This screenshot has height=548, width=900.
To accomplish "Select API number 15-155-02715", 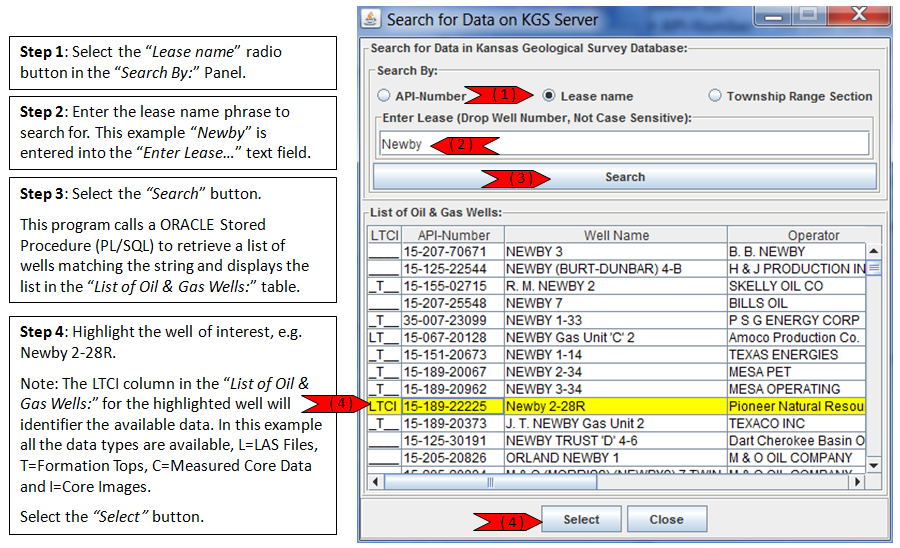I will [453, 286].
